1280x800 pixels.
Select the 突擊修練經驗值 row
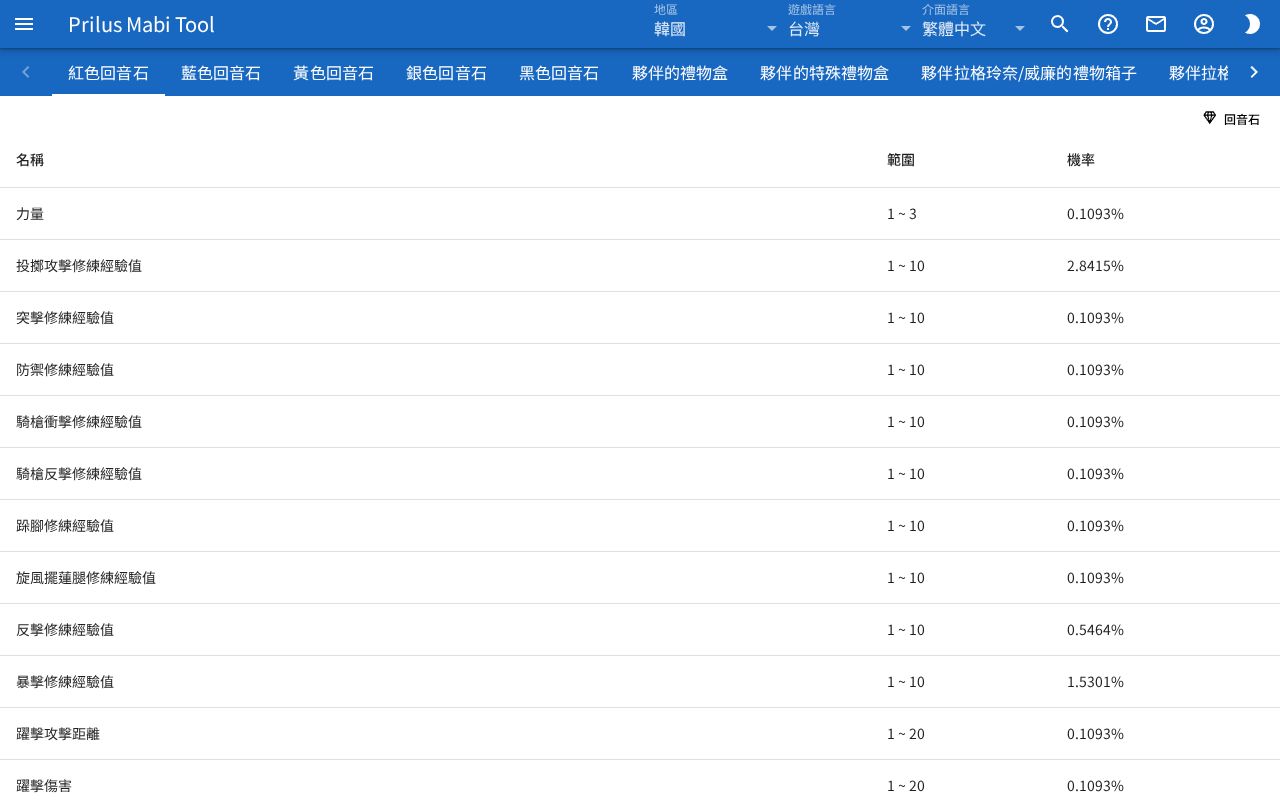click(x=640, y=318)
